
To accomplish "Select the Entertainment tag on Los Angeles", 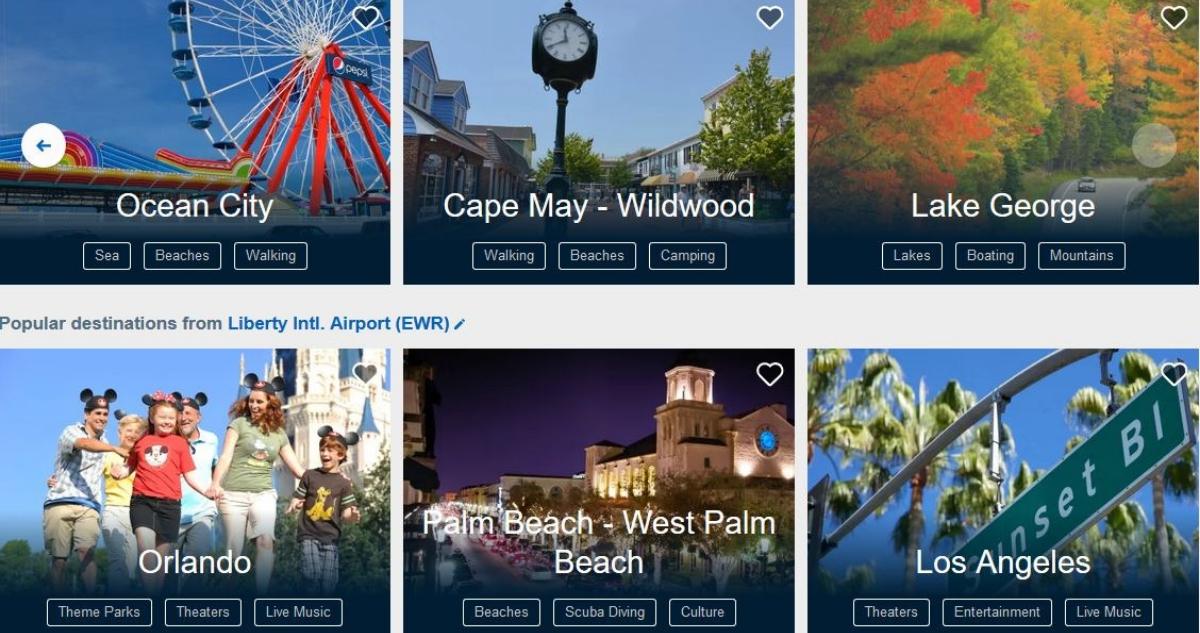I will pos(997,612).
